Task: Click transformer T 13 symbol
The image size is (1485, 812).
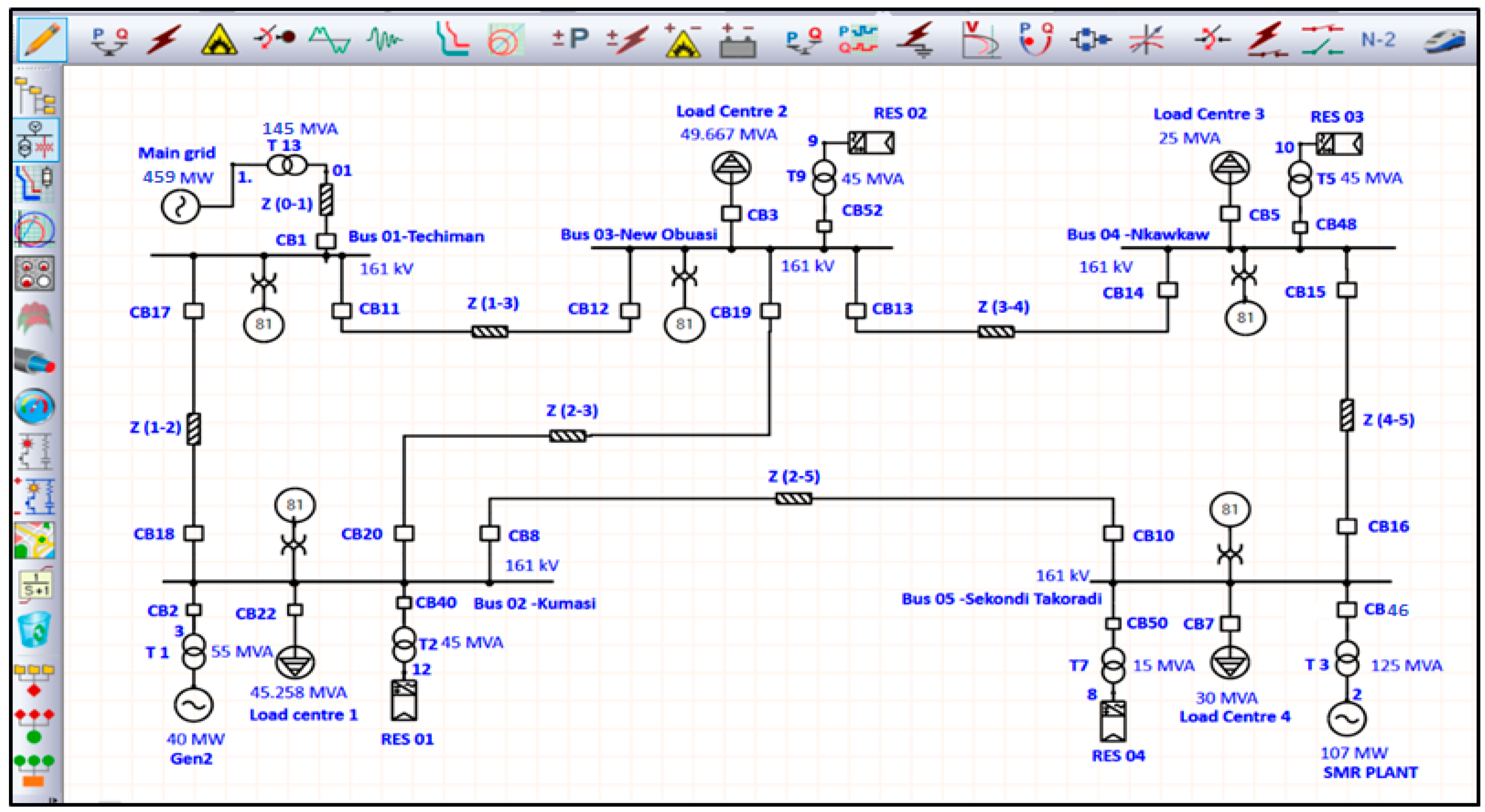Action: [x=286, y=166]
